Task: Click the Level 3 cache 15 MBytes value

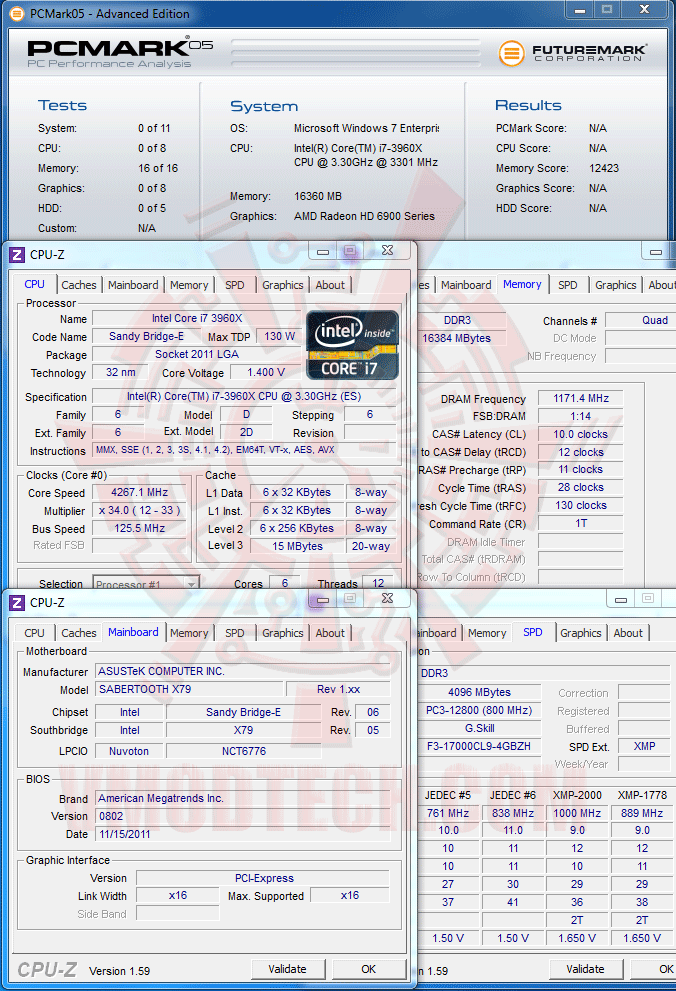Action: pos(298,546)
